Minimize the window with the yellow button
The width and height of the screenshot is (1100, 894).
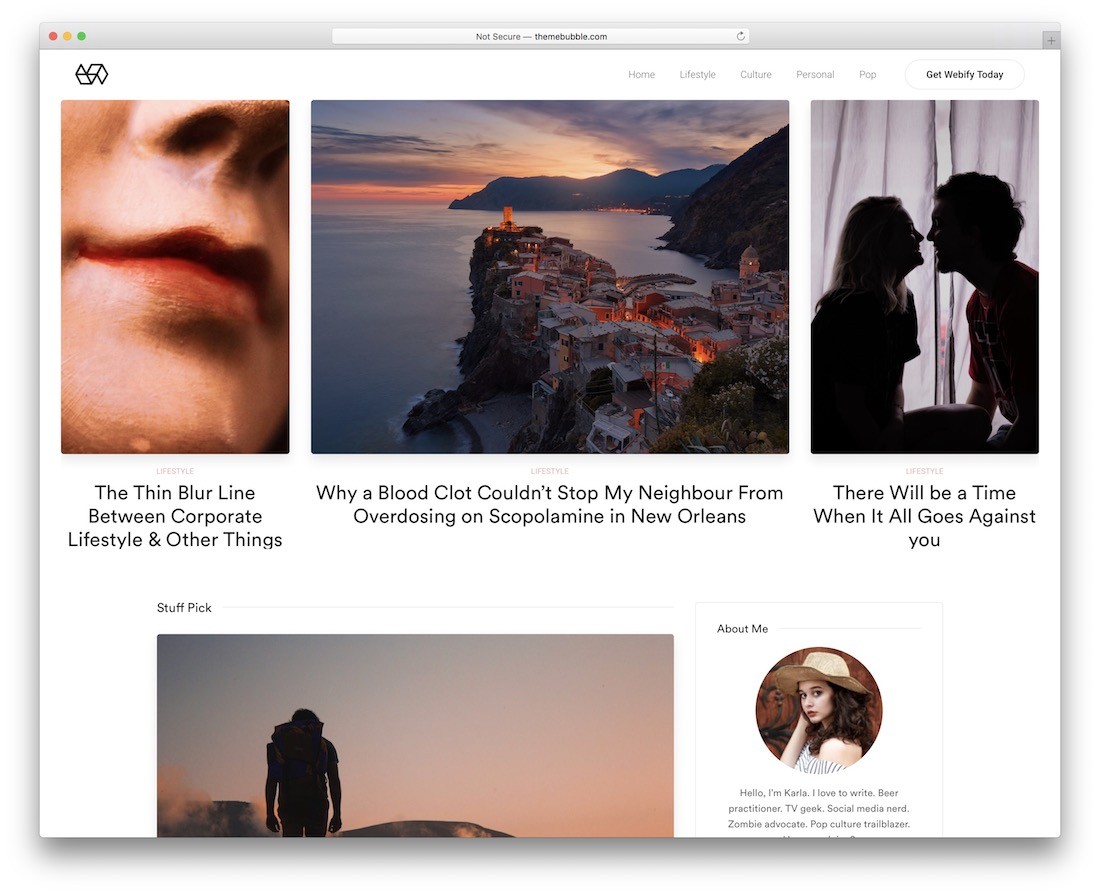coord(67,36)
